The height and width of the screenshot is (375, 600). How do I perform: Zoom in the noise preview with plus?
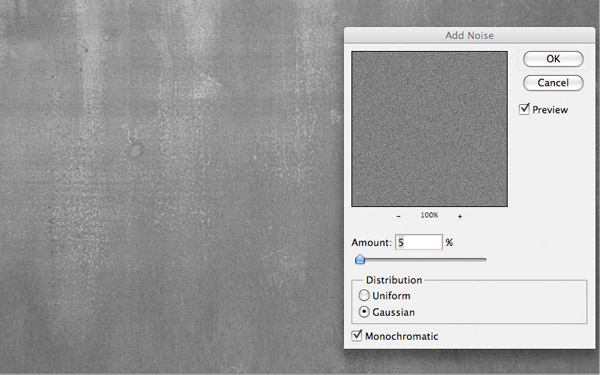coord(460,216)
